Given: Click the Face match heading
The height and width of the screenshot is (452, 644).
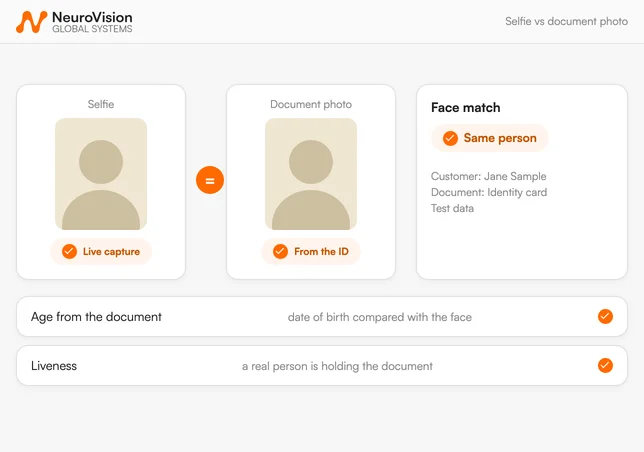Looking at the screenshot, I should (x=466, y=108).
